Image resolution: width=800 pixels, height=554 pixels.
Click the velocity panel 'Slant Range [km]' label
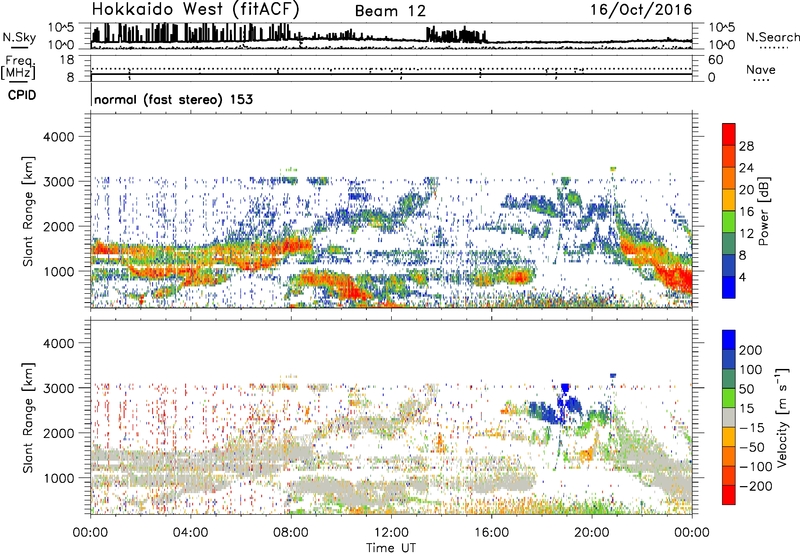point(28,417)
